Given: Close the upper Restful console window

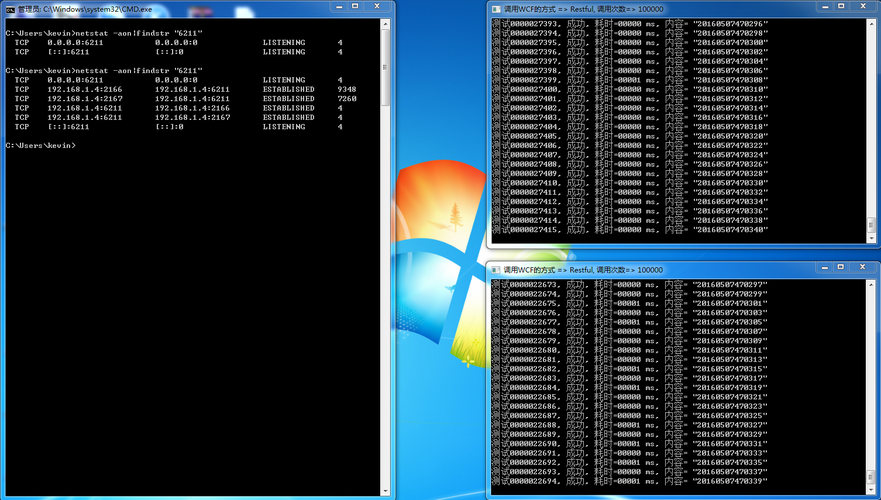Looking at the screenshot, I should tap(861, 7).
